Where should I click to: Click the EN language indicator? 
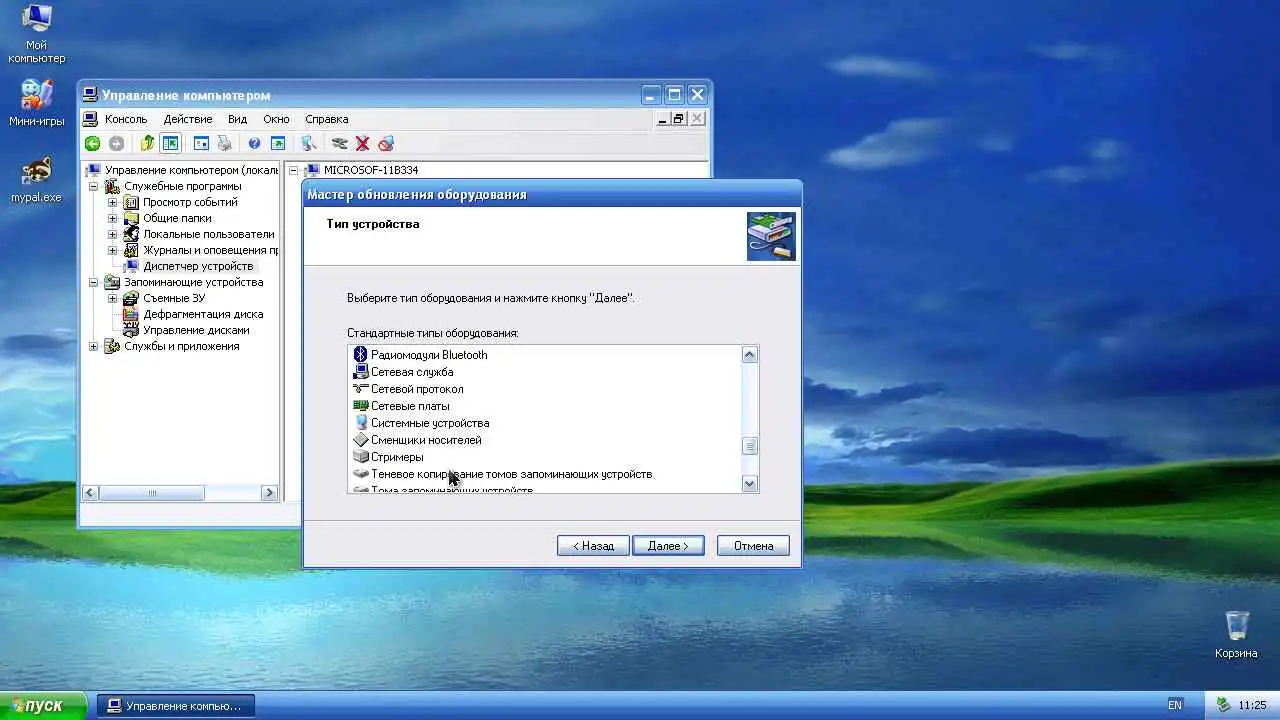coord(1175,705)
